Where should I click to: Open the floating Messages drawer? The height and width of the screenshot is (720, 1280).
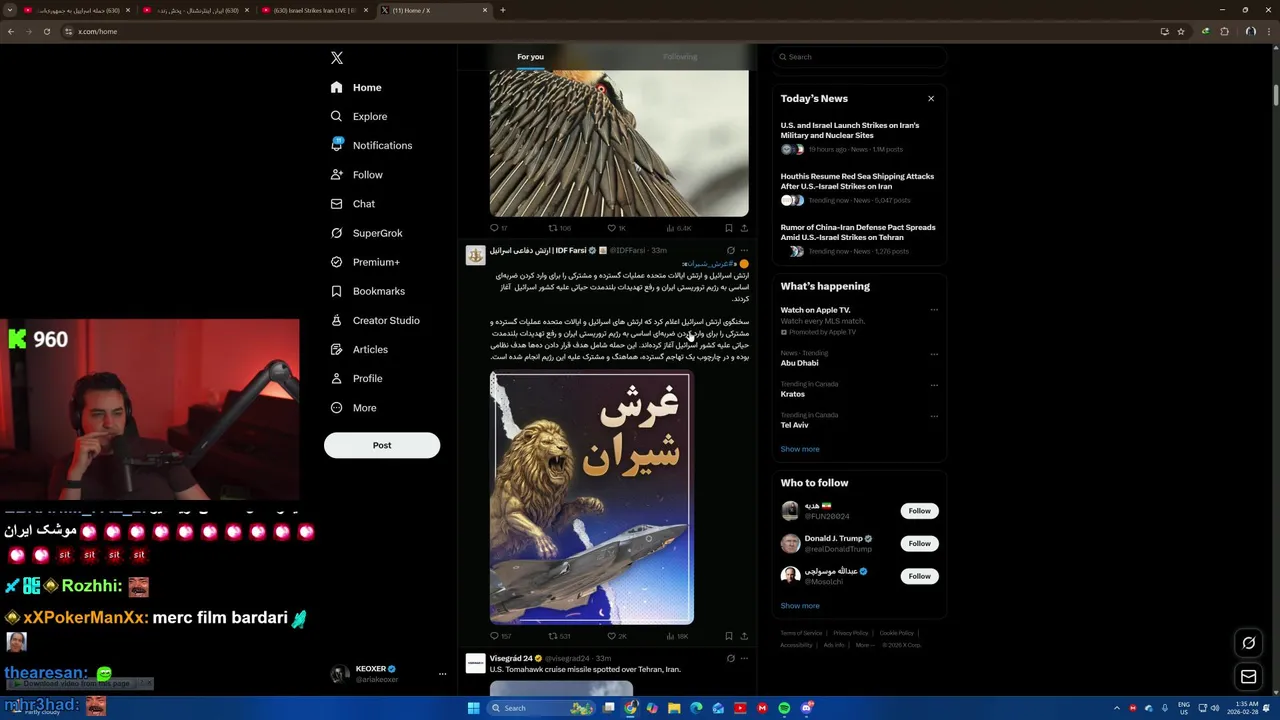pos(1249,677)
